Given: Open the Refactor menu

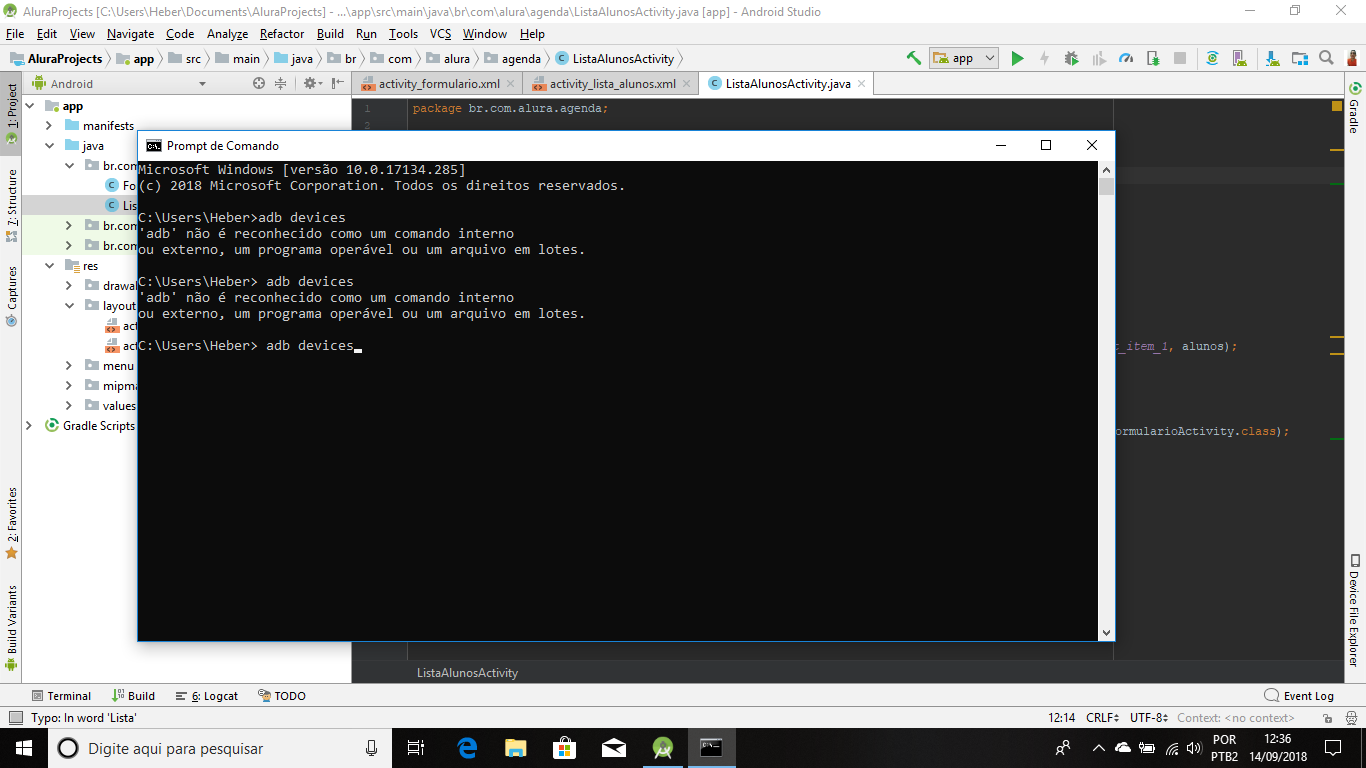Looking at the screenshot, I should tap(282, 34).
